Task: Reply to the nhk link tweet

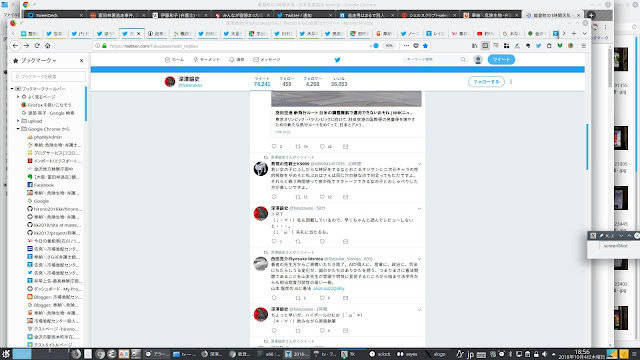Action: click(x=274, y=146)
